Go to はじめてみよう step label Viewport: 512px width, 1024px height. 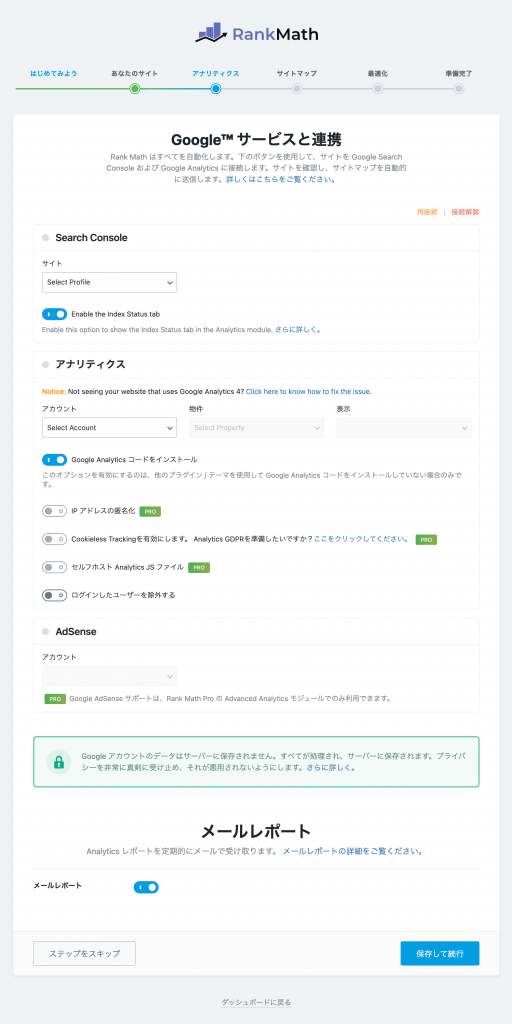54,73
